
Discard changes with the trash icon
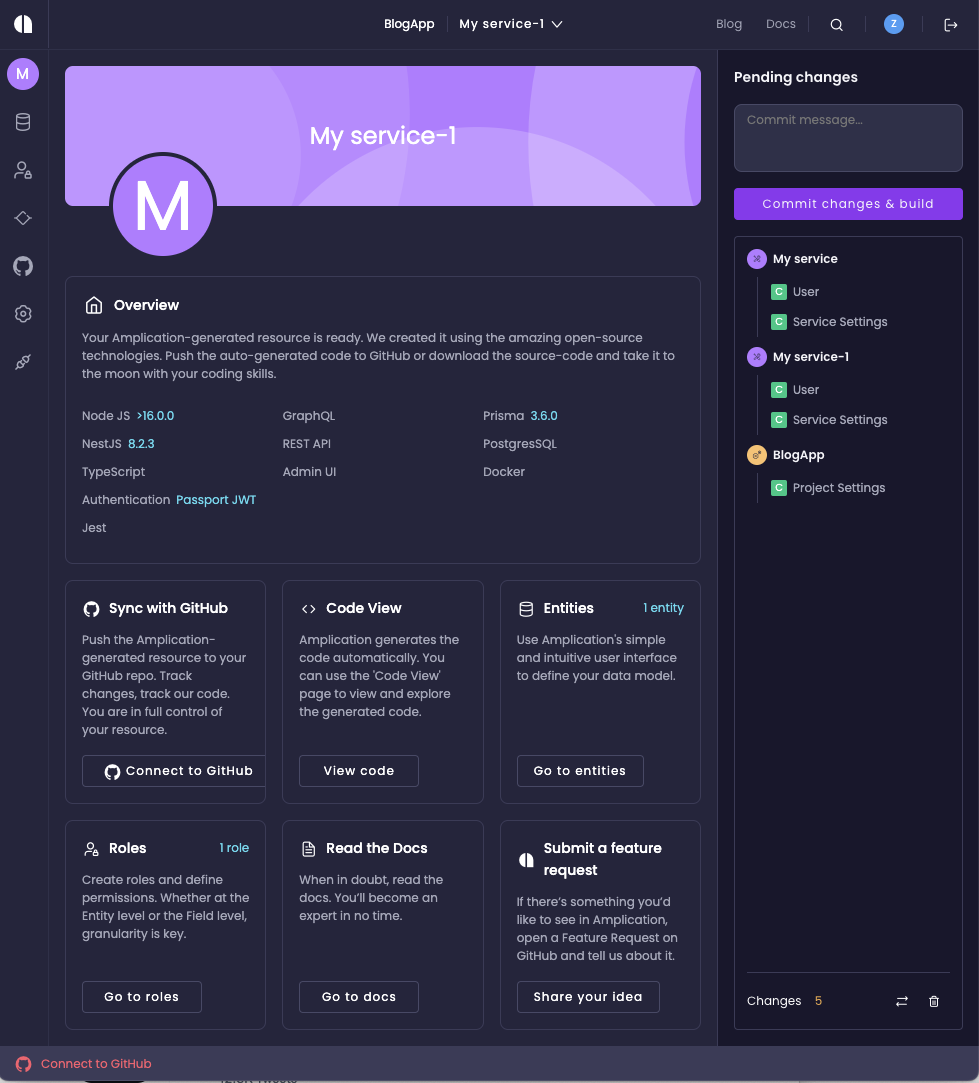coord(934,1001)
